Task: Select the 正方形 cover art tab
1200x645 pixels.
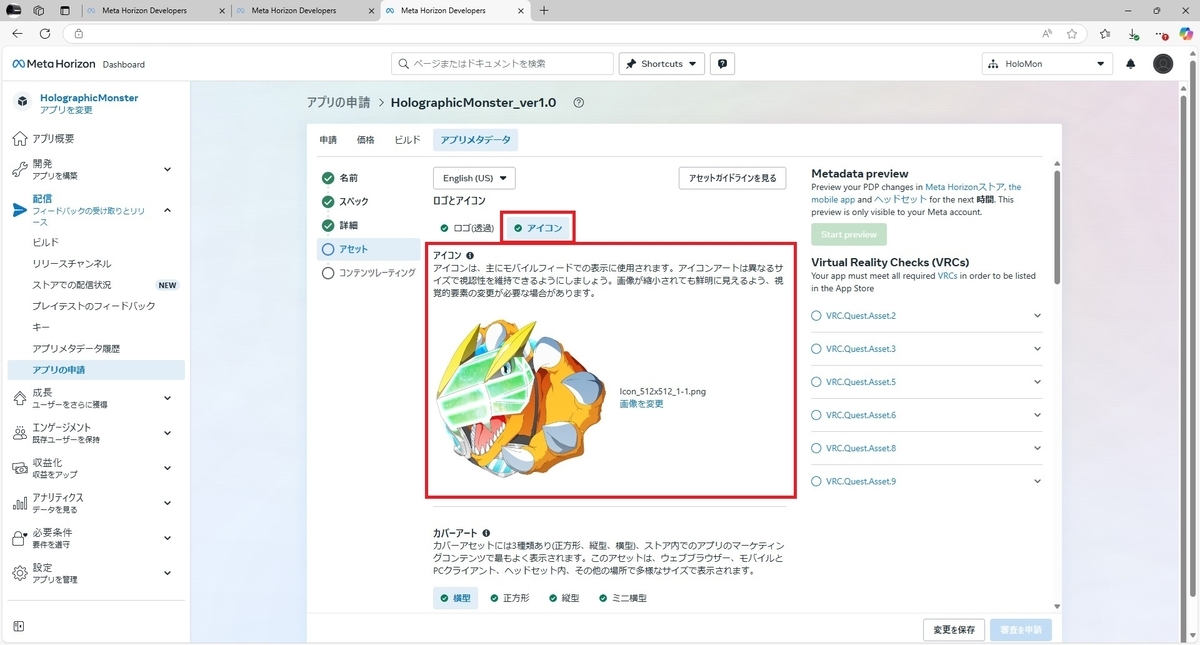Action: pos(509,598)
